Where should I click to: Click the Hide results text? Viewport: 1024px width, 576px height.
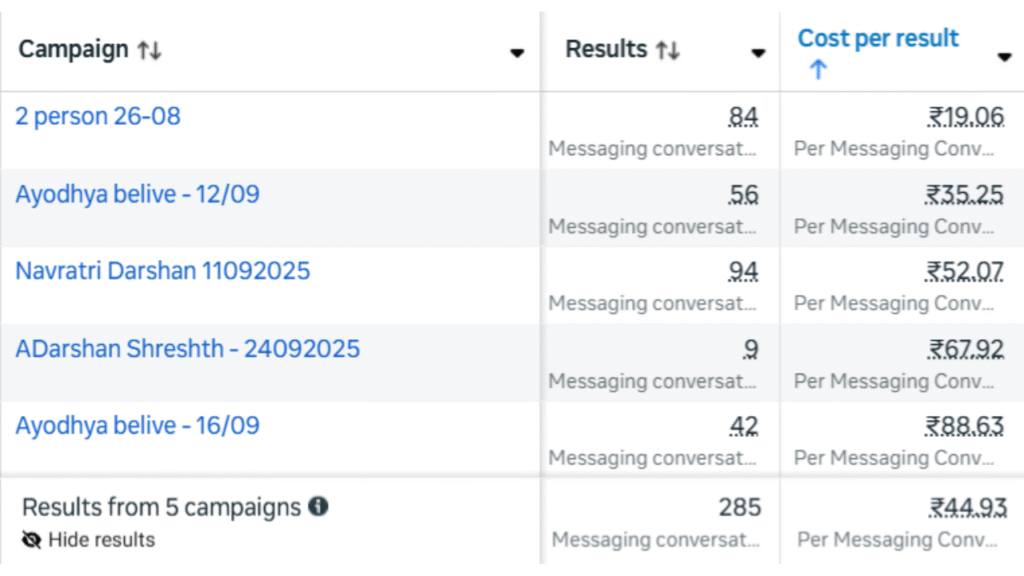102,540
